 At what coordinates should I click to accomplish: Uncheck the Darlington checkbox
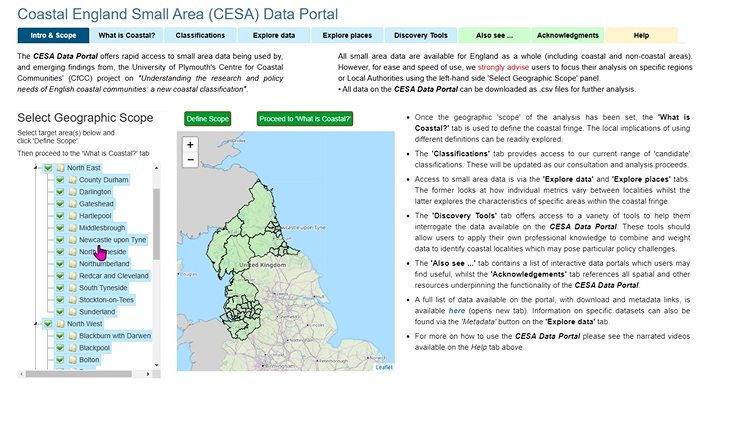tap(60, 192)
